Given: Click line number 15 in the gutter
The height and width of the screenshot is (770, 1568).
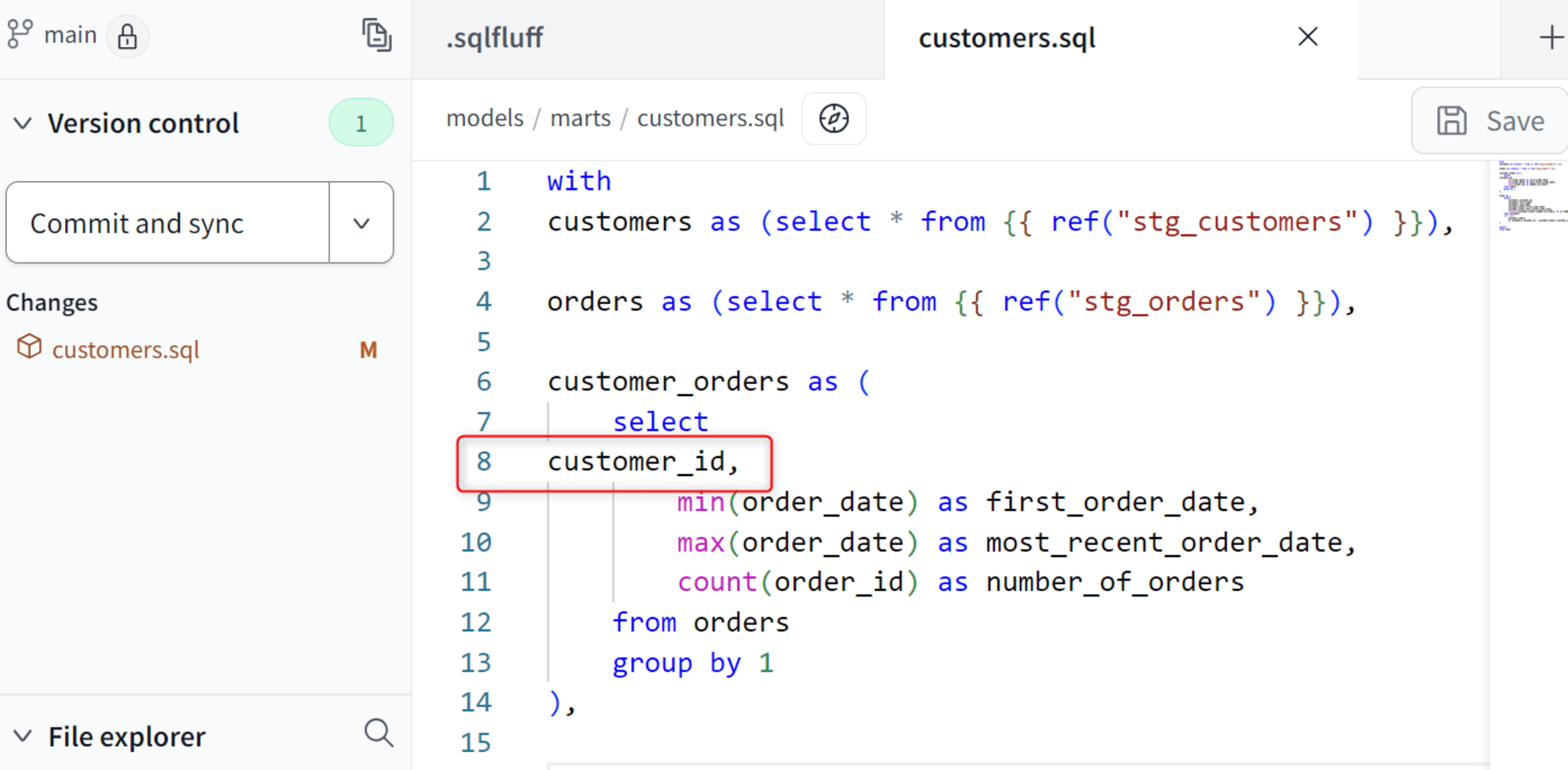Looking at the screenshot, I should point(476,743).
